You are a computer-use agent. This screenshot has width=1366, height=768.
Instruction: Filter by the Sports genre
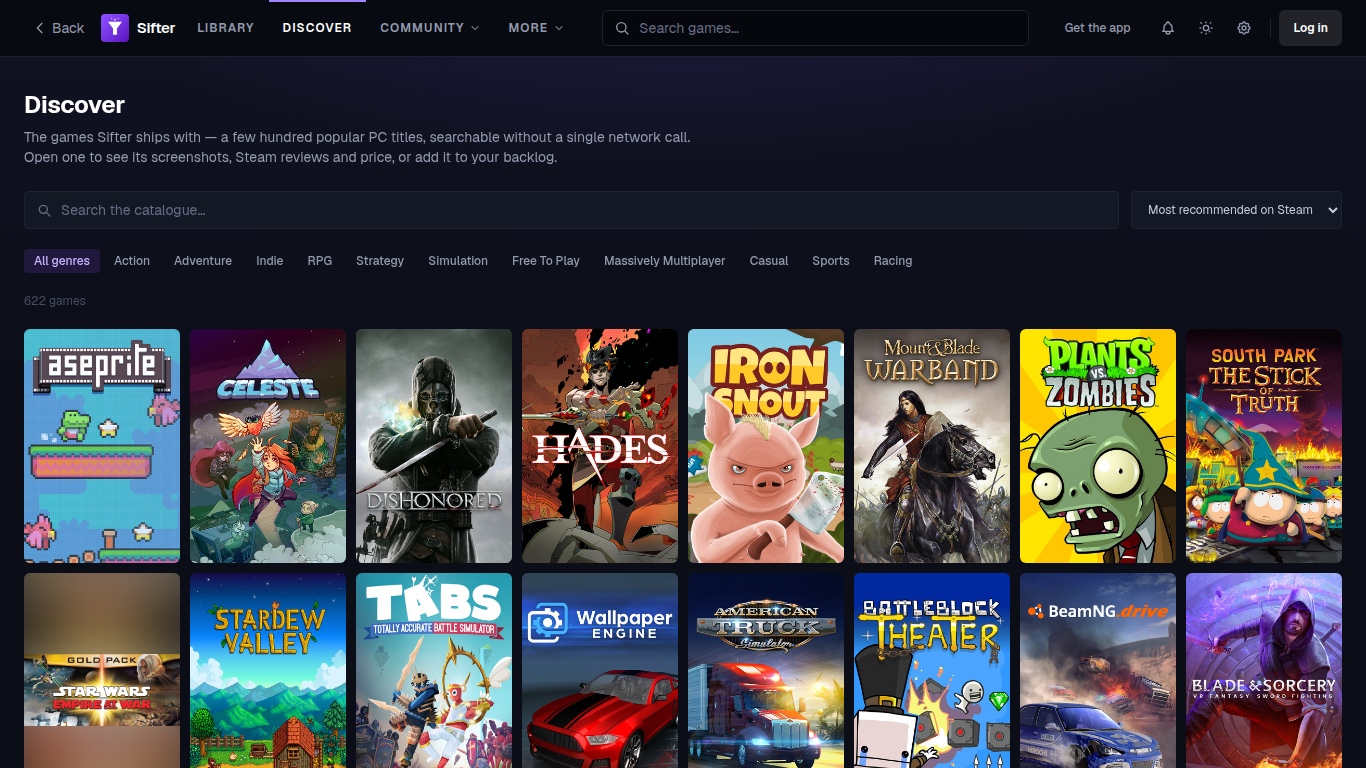[831, 261]
